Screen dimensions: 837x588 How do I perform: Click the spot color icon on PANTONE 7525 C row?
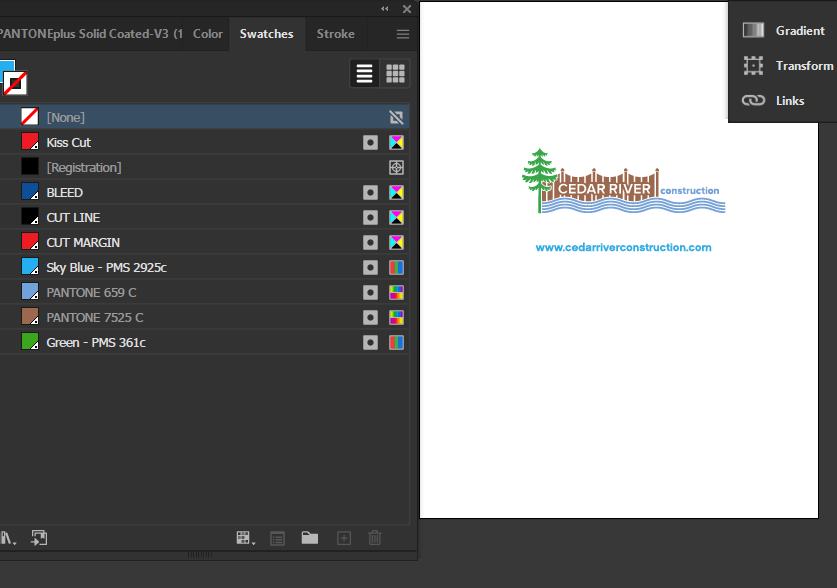pyautogui.click(x=370, y=317)
